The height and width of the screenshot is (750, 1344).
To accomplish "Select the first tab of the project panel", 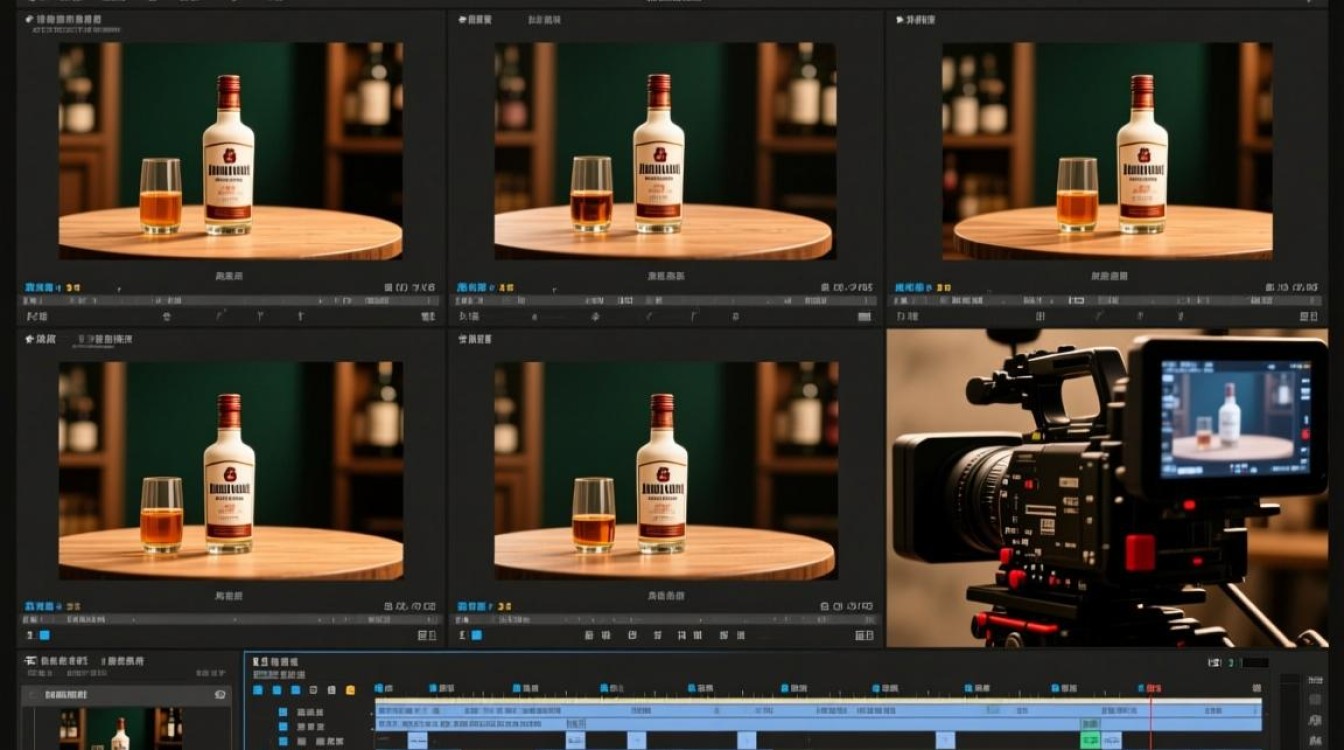I will 64,661.
